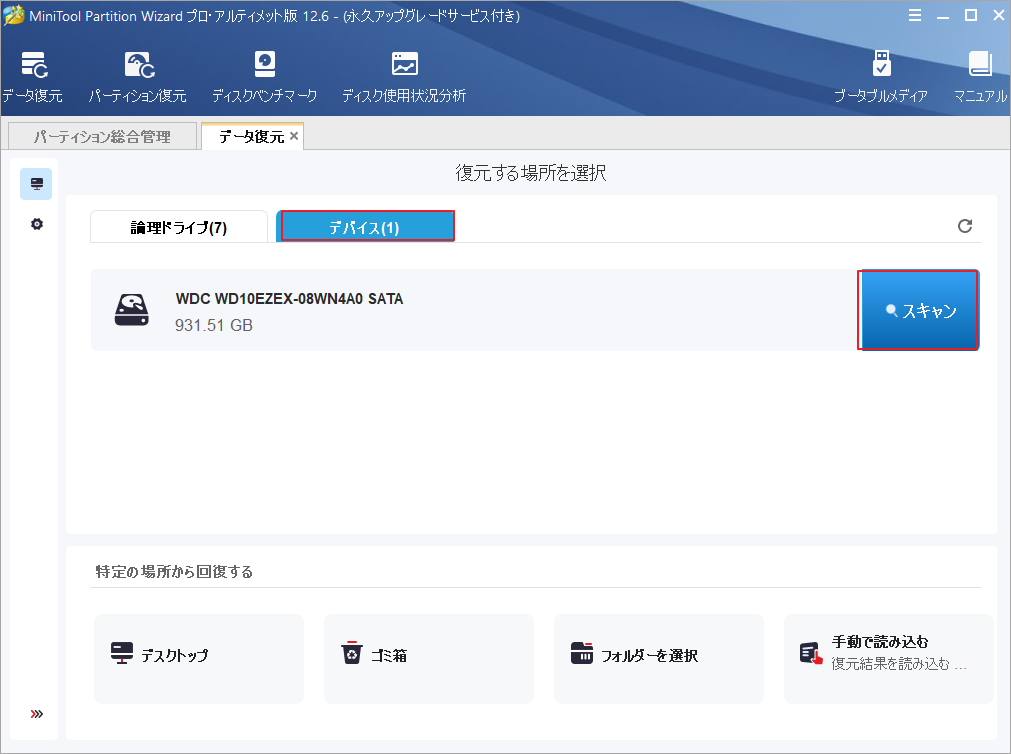1011x754 pixels.
Task: Open the マニュアル help icon
Action: (x=980, y=77)
